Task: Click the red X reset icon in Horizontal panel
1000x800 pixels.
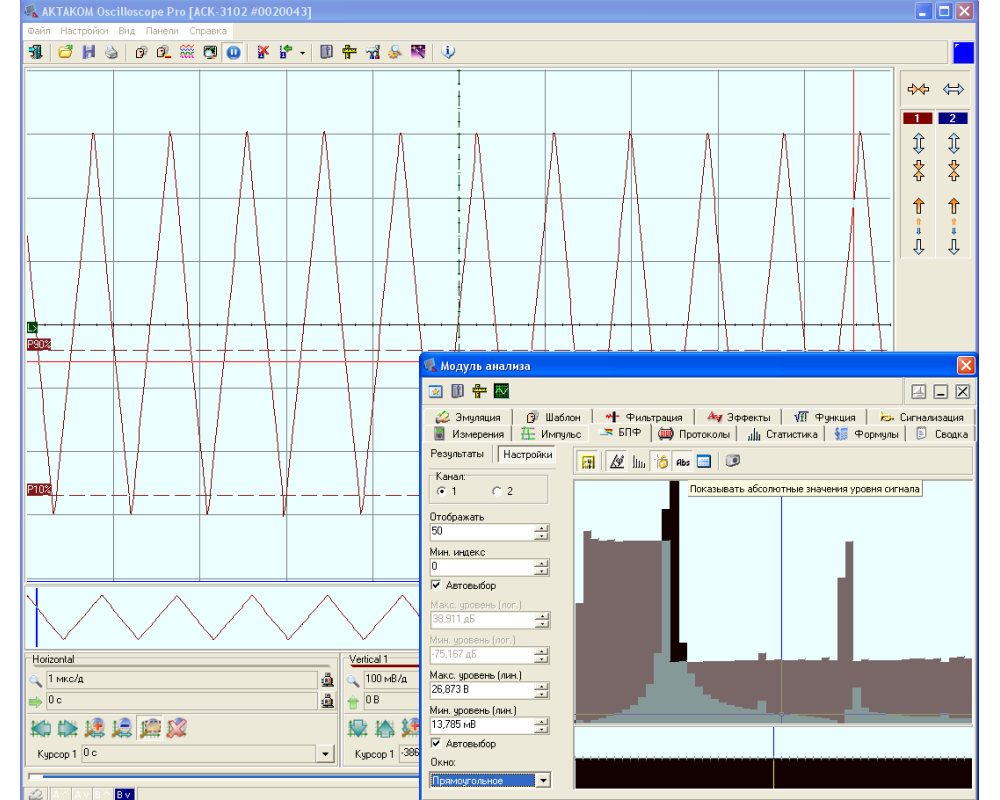Action: pos(176,727)
